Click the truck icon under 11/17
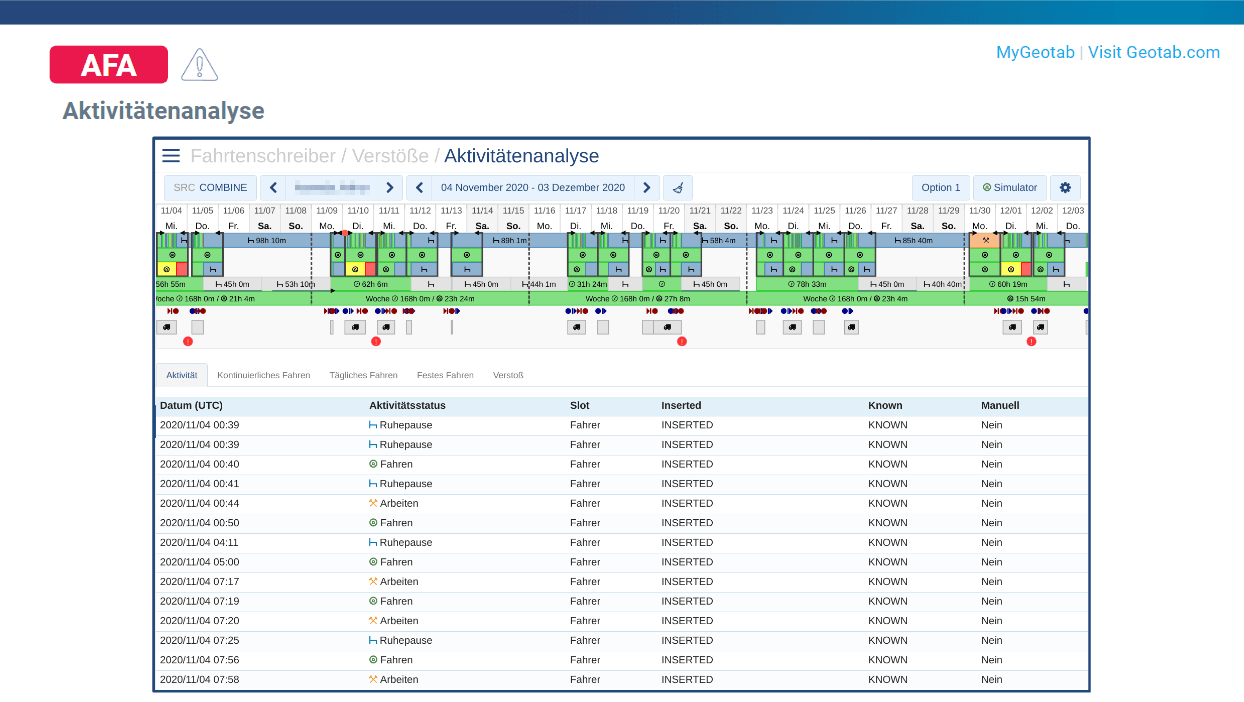 pyautogui.click(x=576, y=327)
